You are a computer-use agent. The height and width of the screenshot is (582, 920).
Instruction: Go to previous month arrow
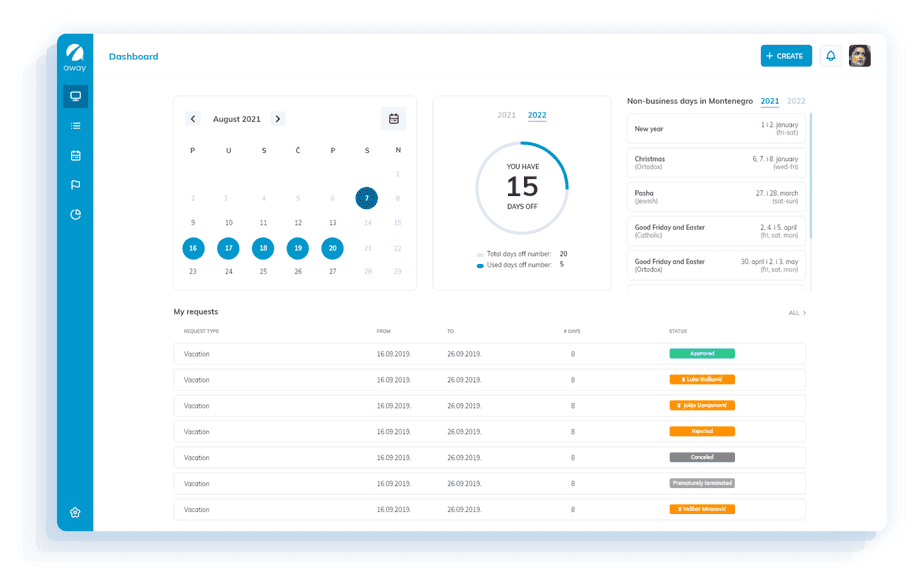pos(193,119)
